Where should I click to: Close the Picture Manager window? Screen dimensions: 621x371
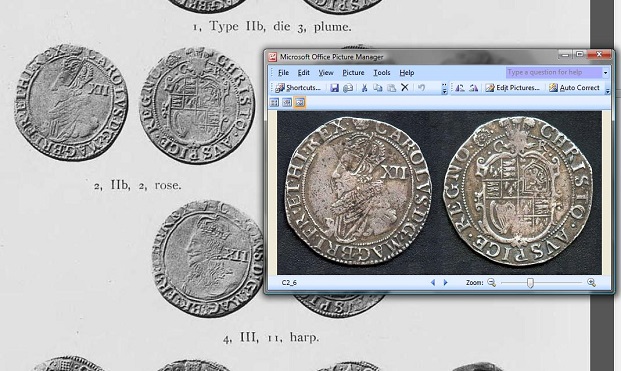[x=599, y=55]
